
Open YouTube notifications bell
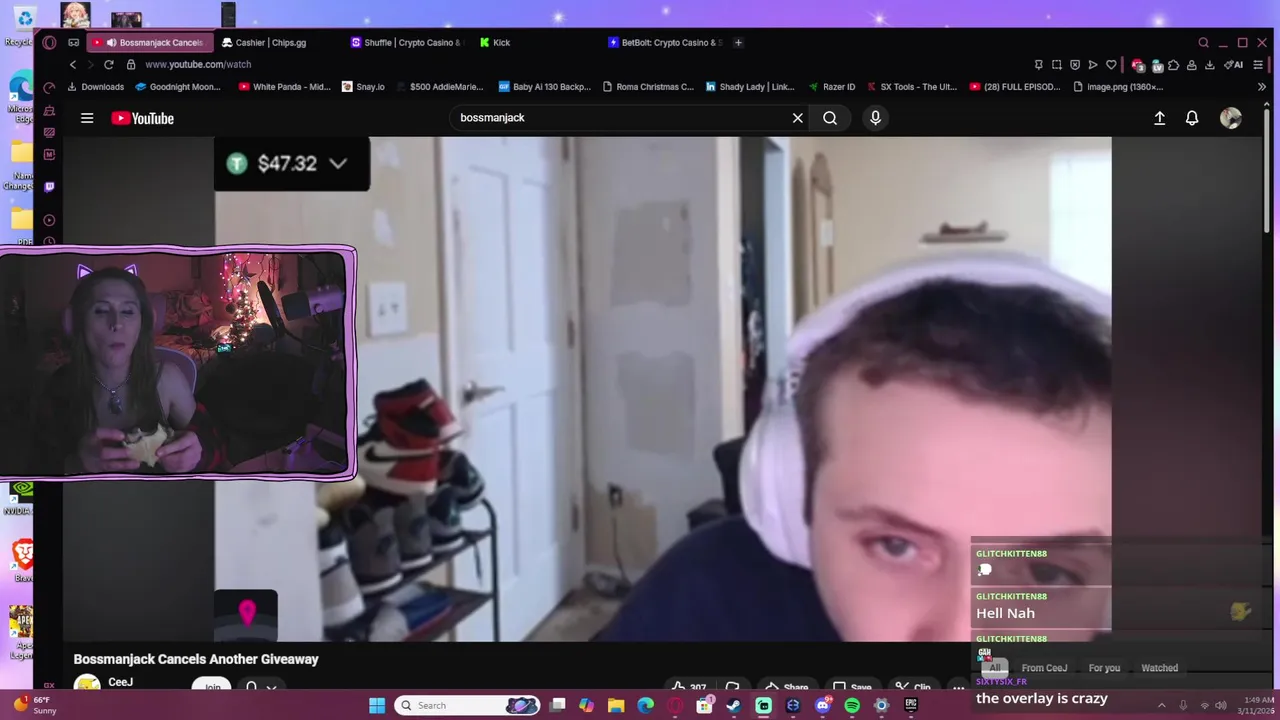point(1192,118)
